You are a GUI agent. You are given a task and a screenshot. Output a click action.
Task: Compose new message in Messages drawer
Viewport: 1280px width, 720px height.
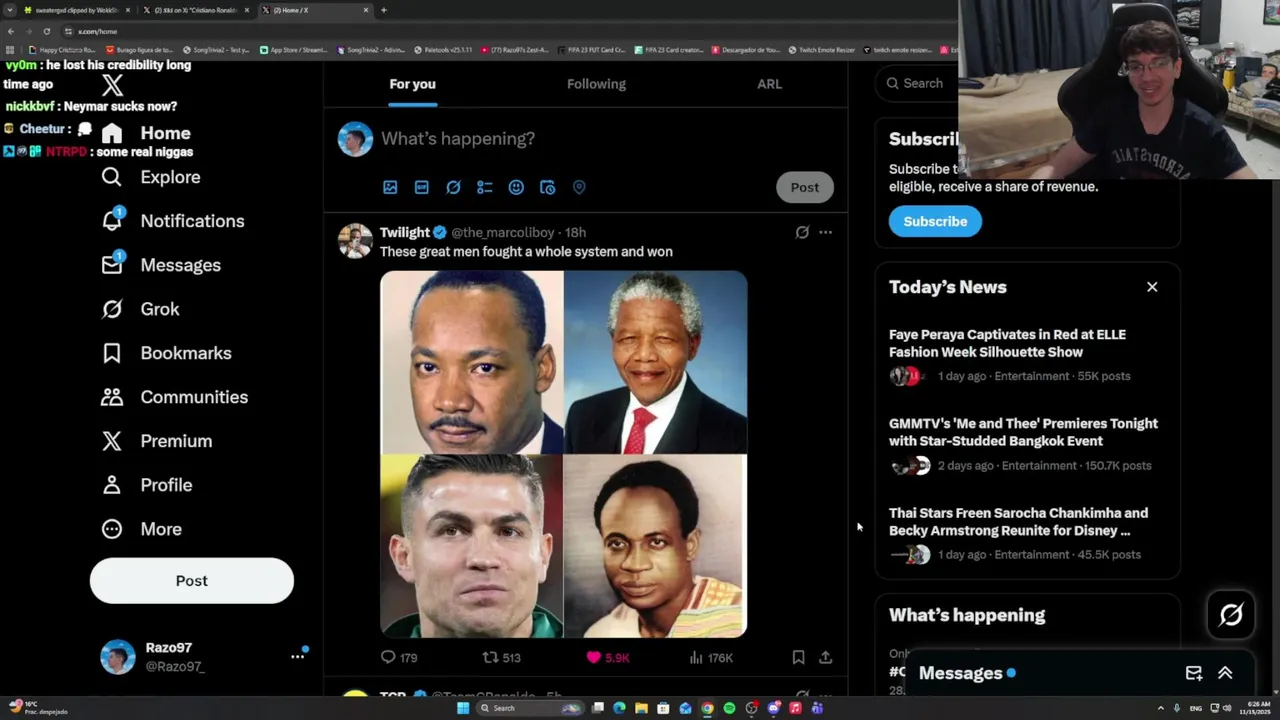[x=1194, y=673]
